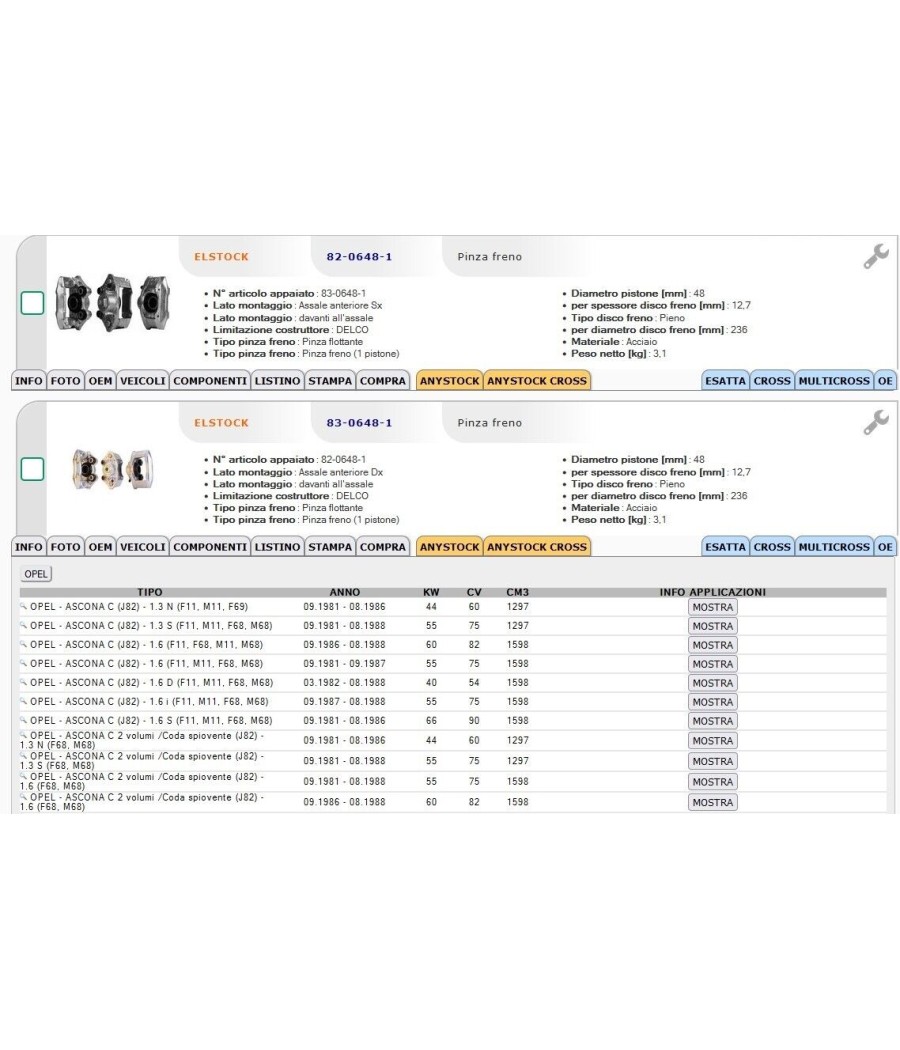The width and height of the screenshot is (900, 1050).
Task: Tick the checkbox for article 83-0648-1
Action: point(32,469)
